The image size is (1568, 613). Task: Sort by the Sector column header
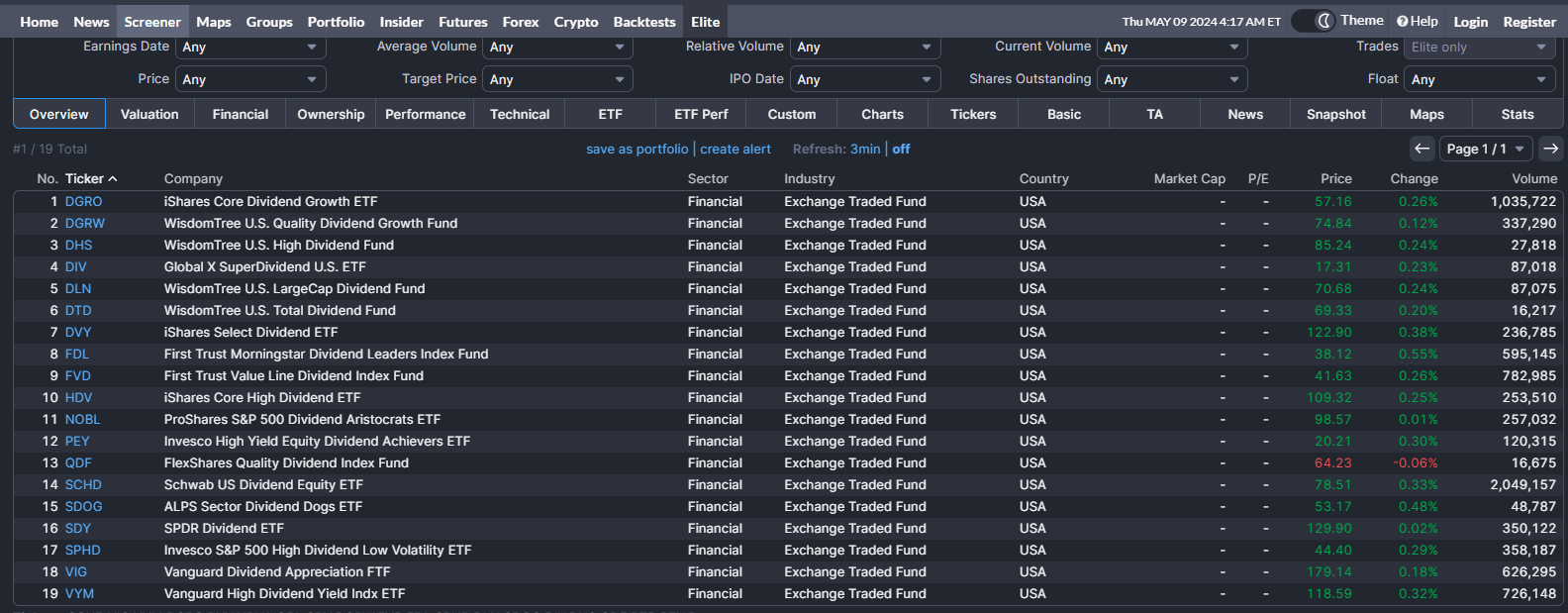[x=708, y=179]
